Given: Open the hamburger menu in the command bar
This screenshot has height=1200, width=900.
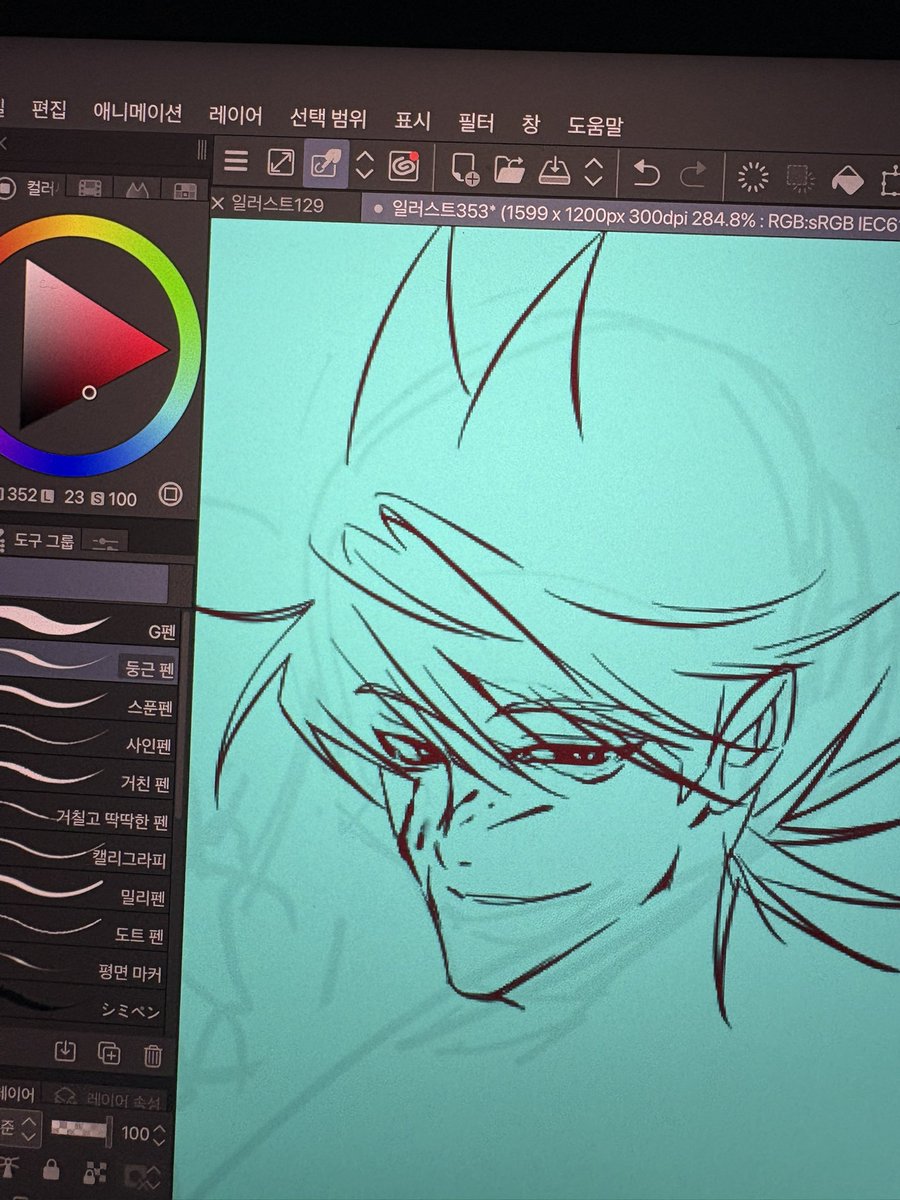Looking at the screenshot, I should tap(236, 162).
